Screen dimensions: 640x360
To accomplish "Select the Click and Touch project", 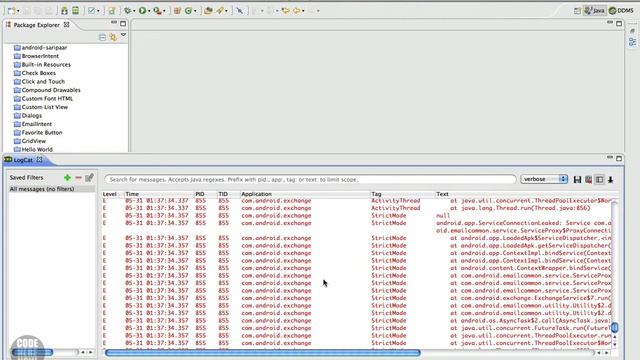I will 39,82.
